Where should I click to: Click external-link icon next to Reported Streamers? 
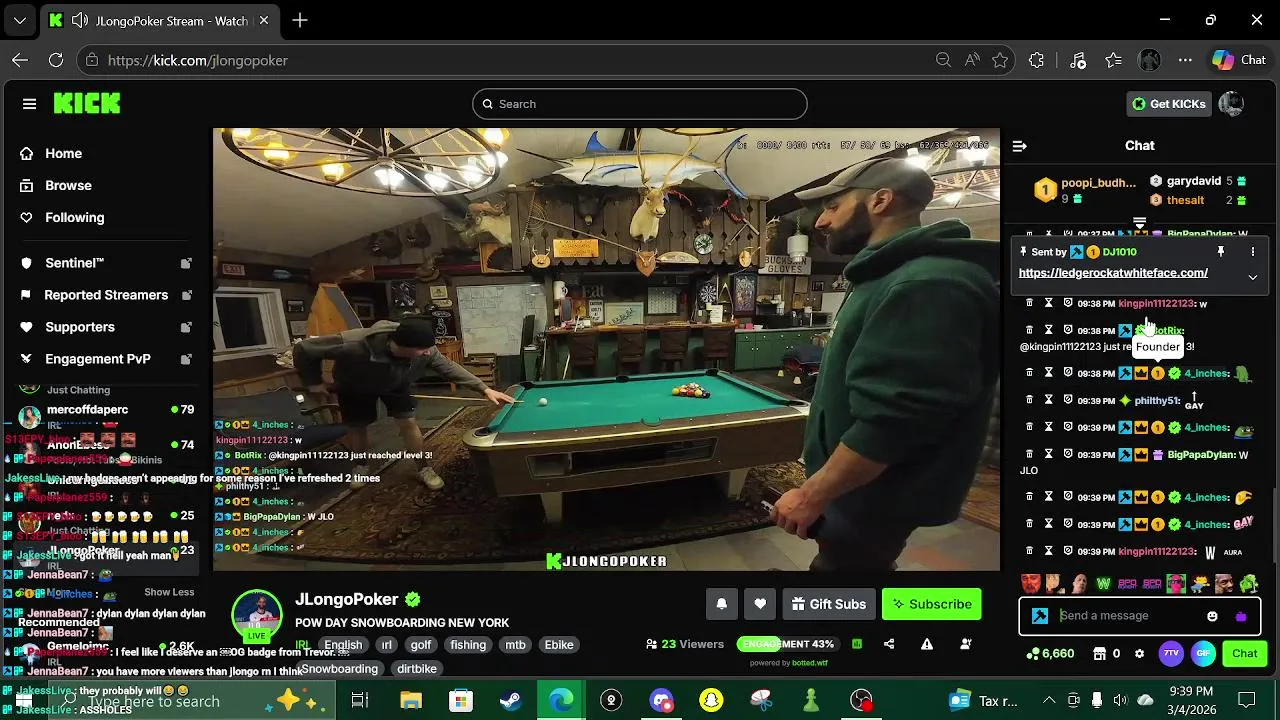tap(186, 295)
